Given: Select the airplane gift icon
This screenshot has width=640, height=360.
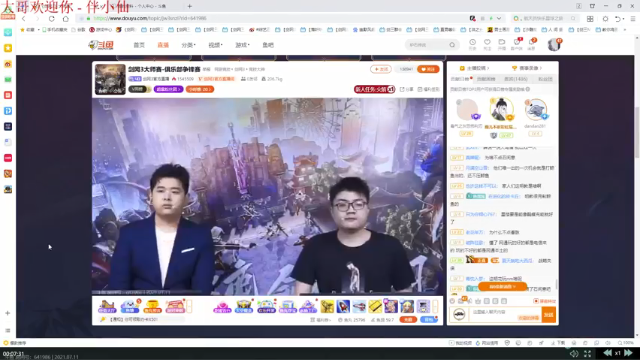Looking at the screenshot, I should [x=359, y=306].
